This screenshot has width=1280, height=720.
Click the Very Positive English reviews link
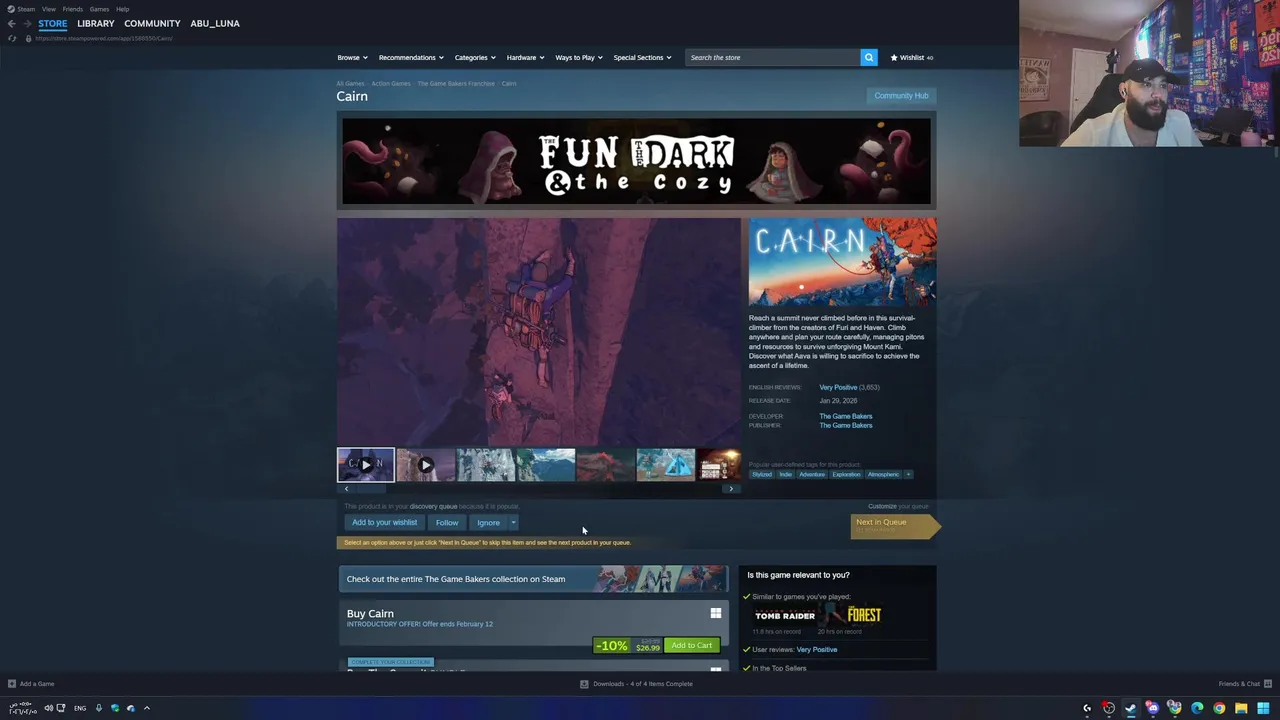[x=838, y=387]
